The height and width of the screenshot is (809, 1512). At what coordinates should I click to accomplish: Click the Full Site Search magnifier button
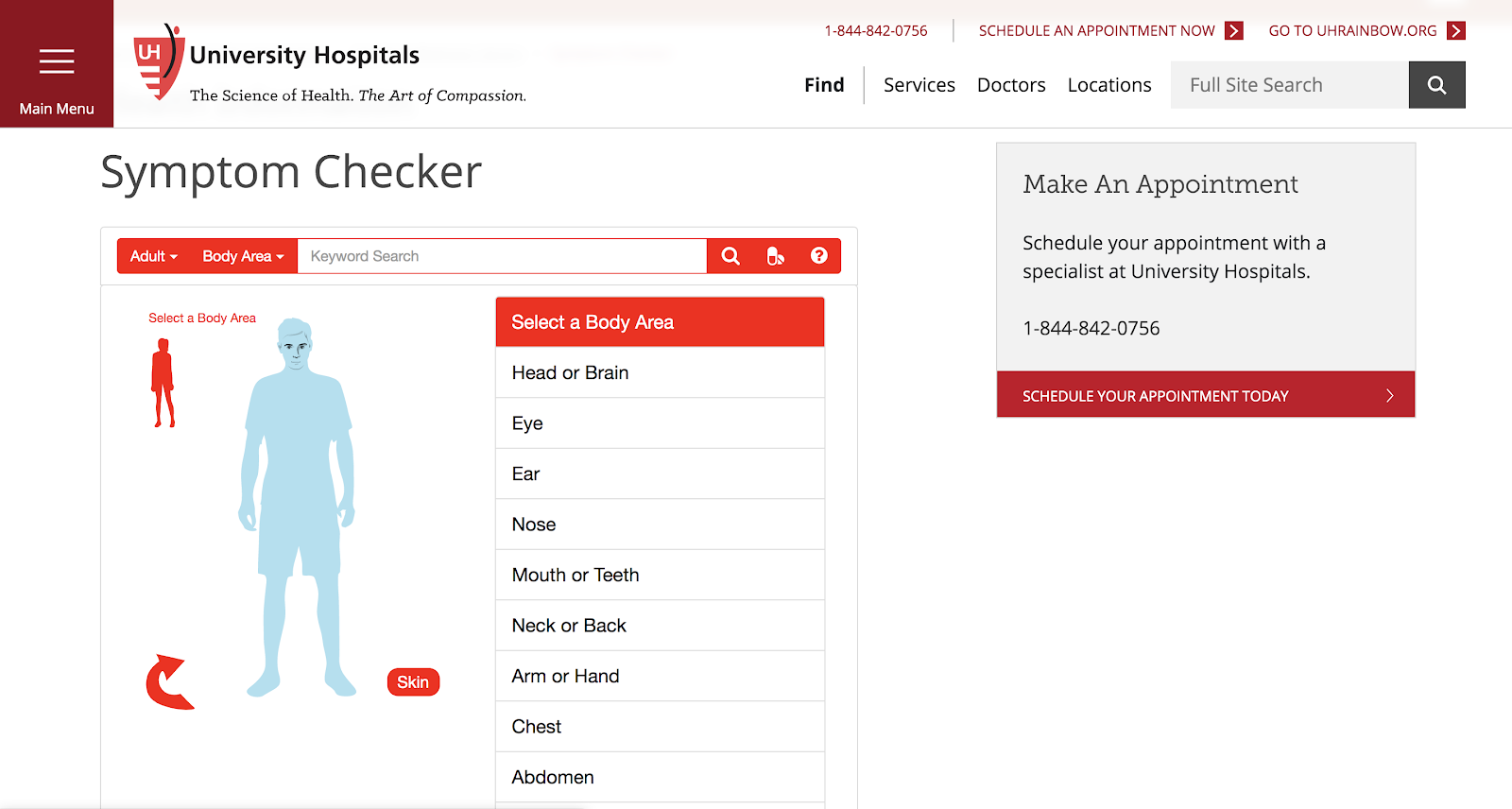tap(1436, 85)
